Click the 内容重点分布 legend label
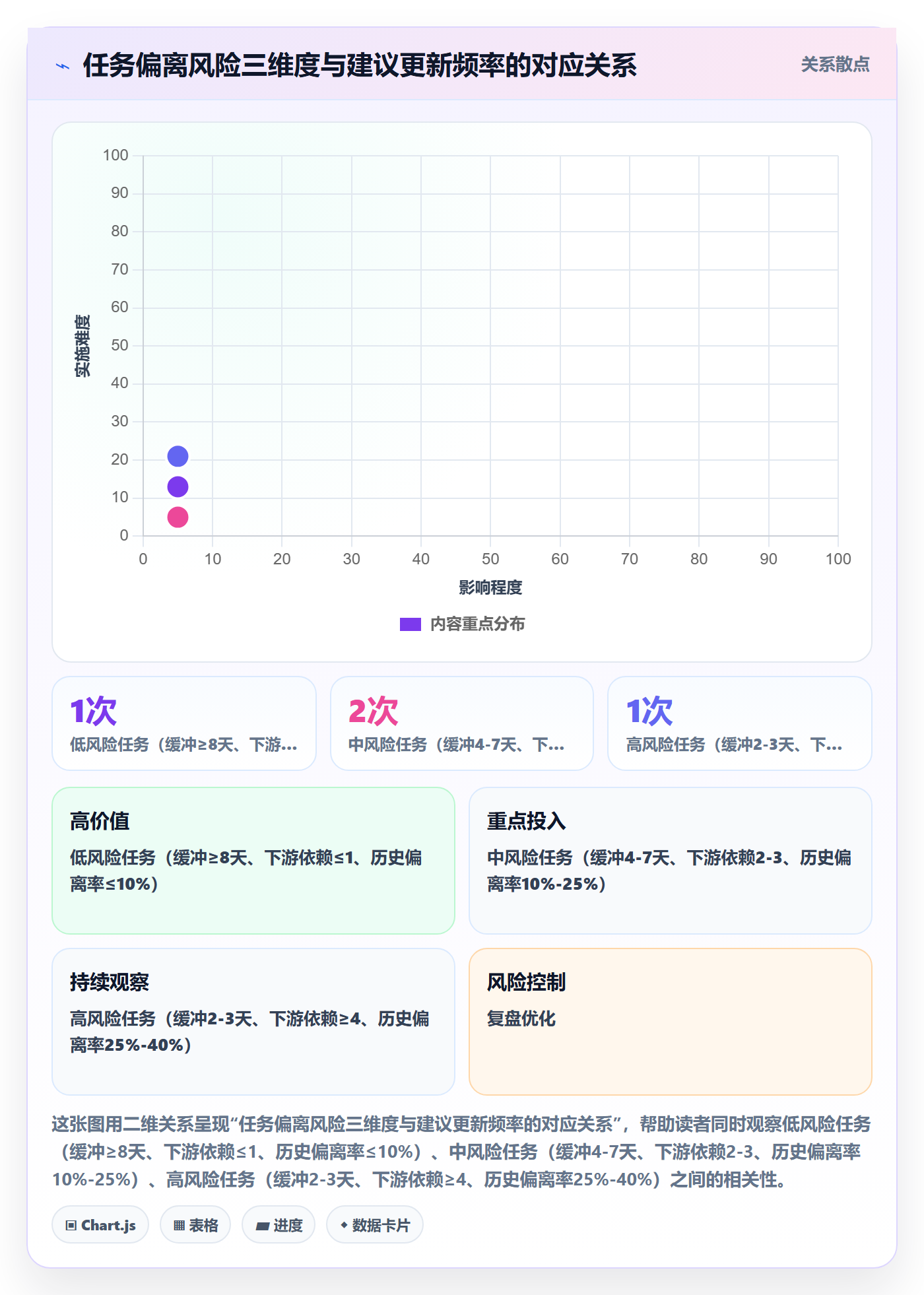This screenshot has width=924, height=1295. coord(477,624)
